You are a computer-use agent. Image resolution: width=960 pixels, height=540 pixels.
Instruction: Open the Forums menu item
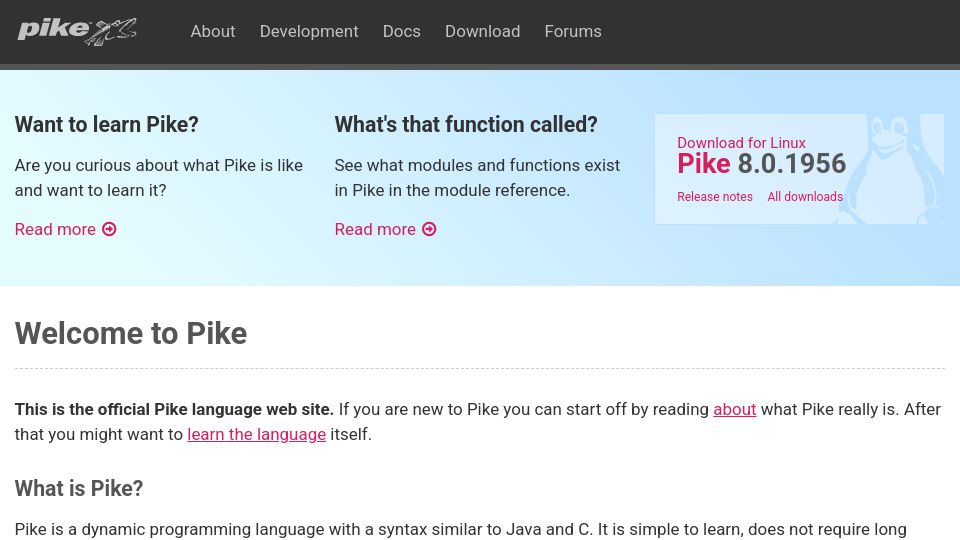[x=573, y=31]
